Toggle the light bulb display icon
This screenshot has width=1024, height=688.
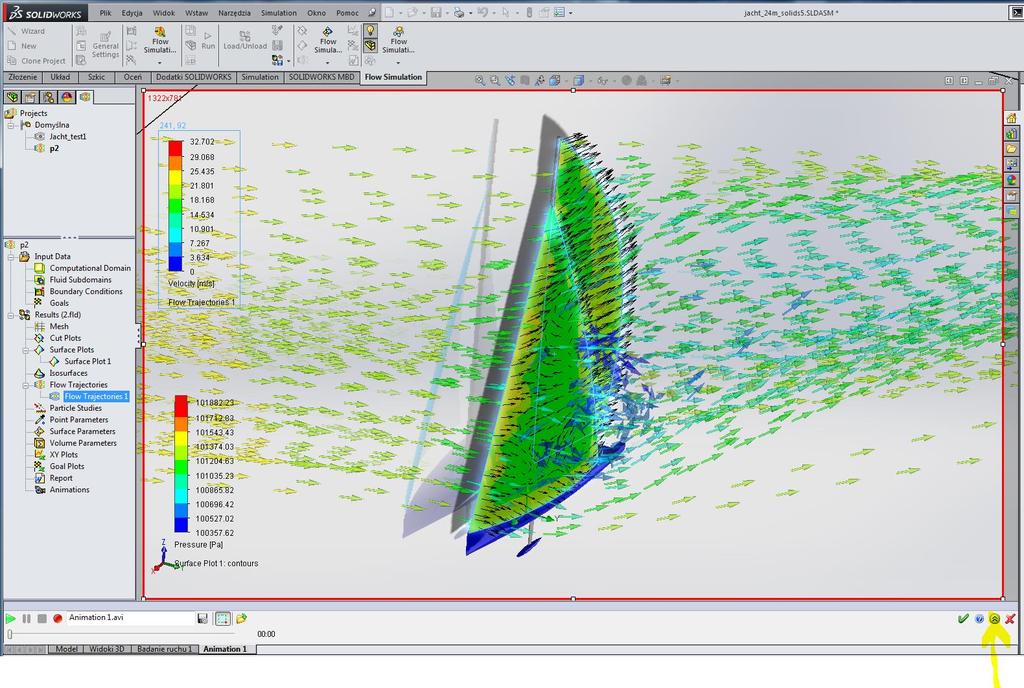pyautogui.click(x=370, y=31)
